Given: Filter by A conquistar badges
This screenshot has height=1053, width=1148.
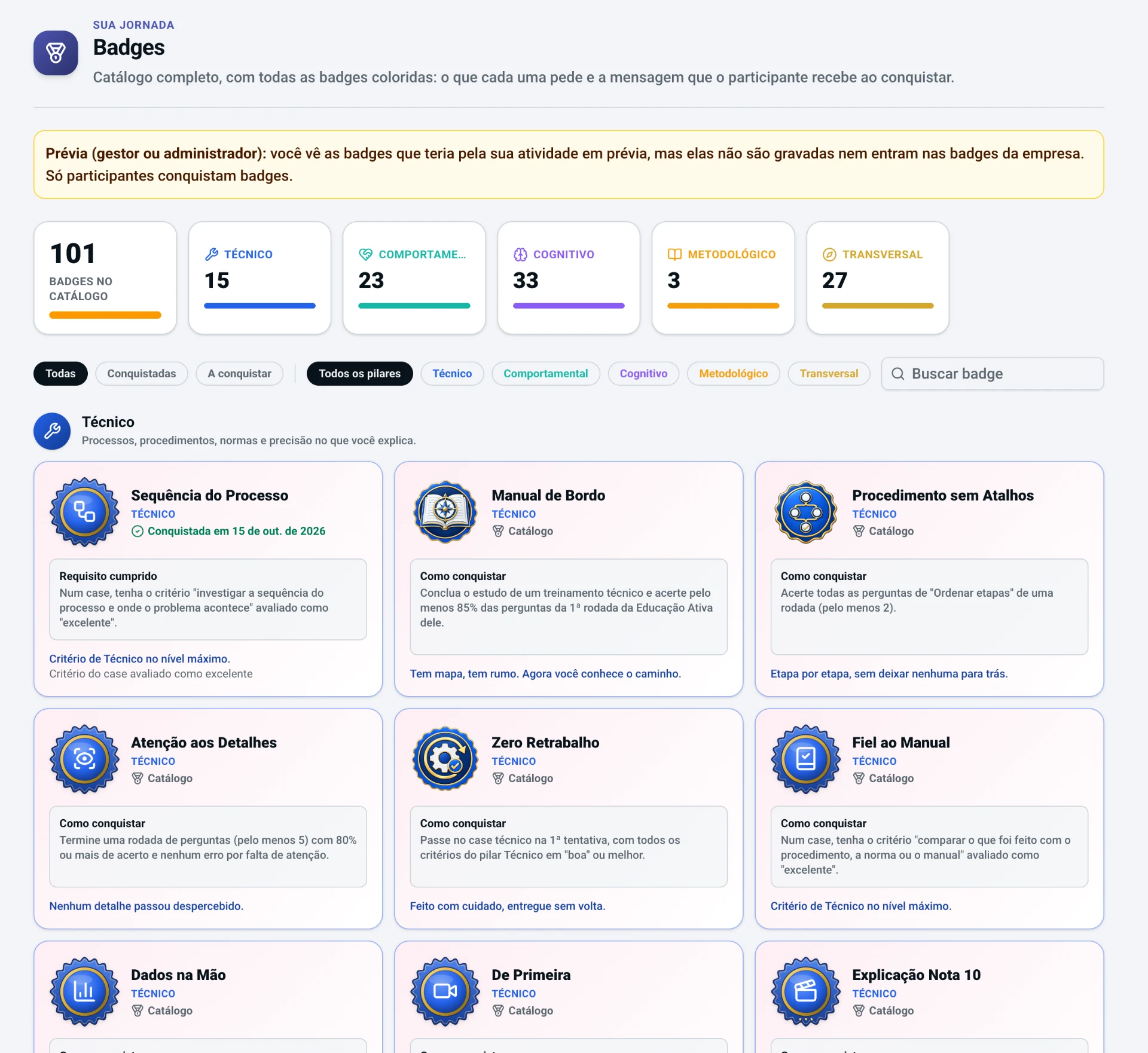Looking at the screenshot, I should [239, 374].
